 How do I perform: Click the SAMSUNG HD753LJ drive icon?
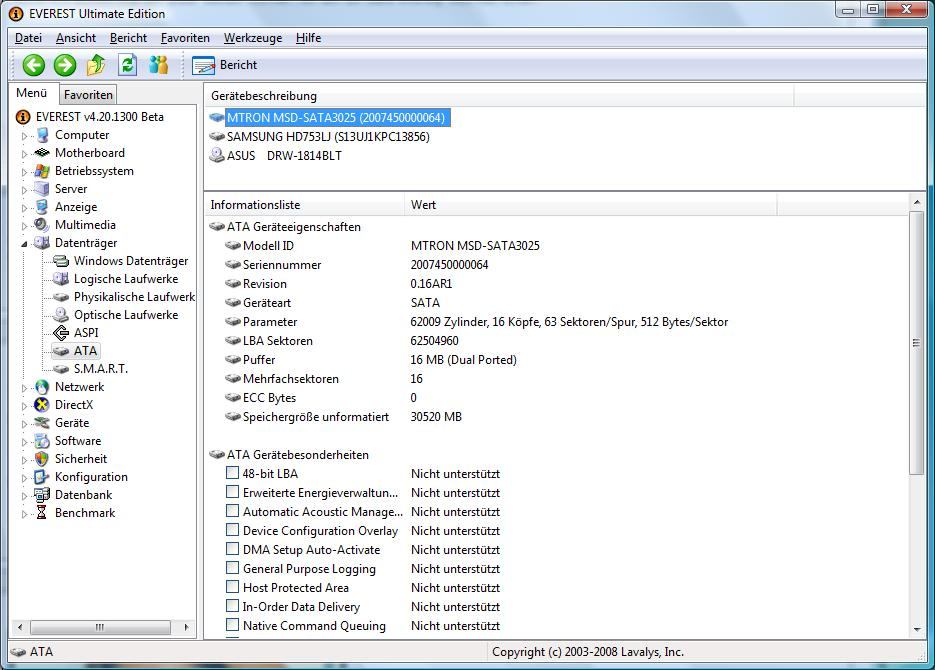(x=217, y=137)
